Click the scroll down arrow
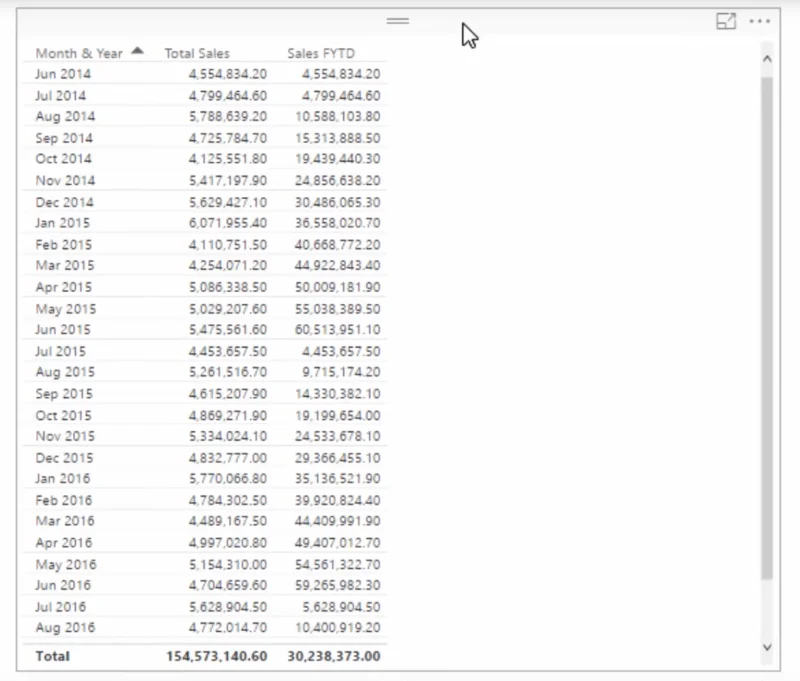The width and height of the screenshot is (800, 681). (x=767, y=647)
